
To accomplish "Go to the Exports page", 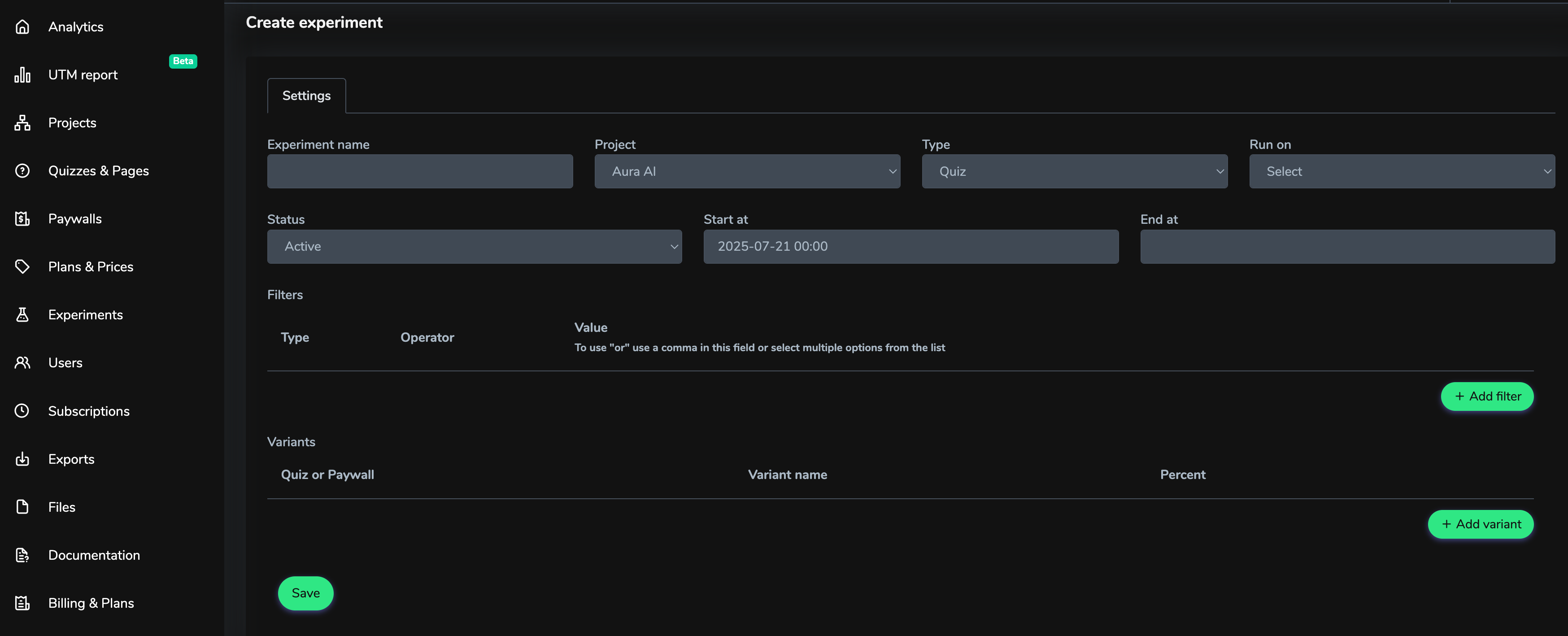I will point(71,459).
